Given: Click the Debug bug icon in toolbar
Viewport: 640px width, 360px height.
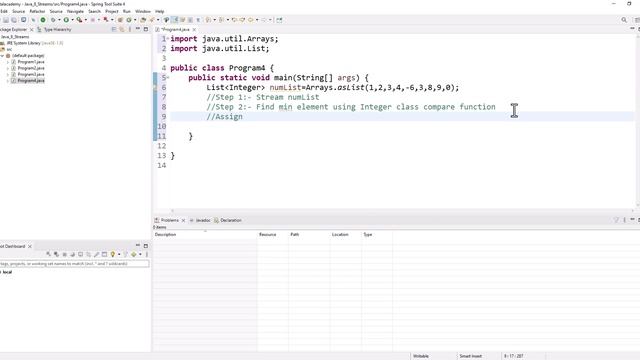Looking at the screenshot, I should pyautogui.click(x=53, y=20).
